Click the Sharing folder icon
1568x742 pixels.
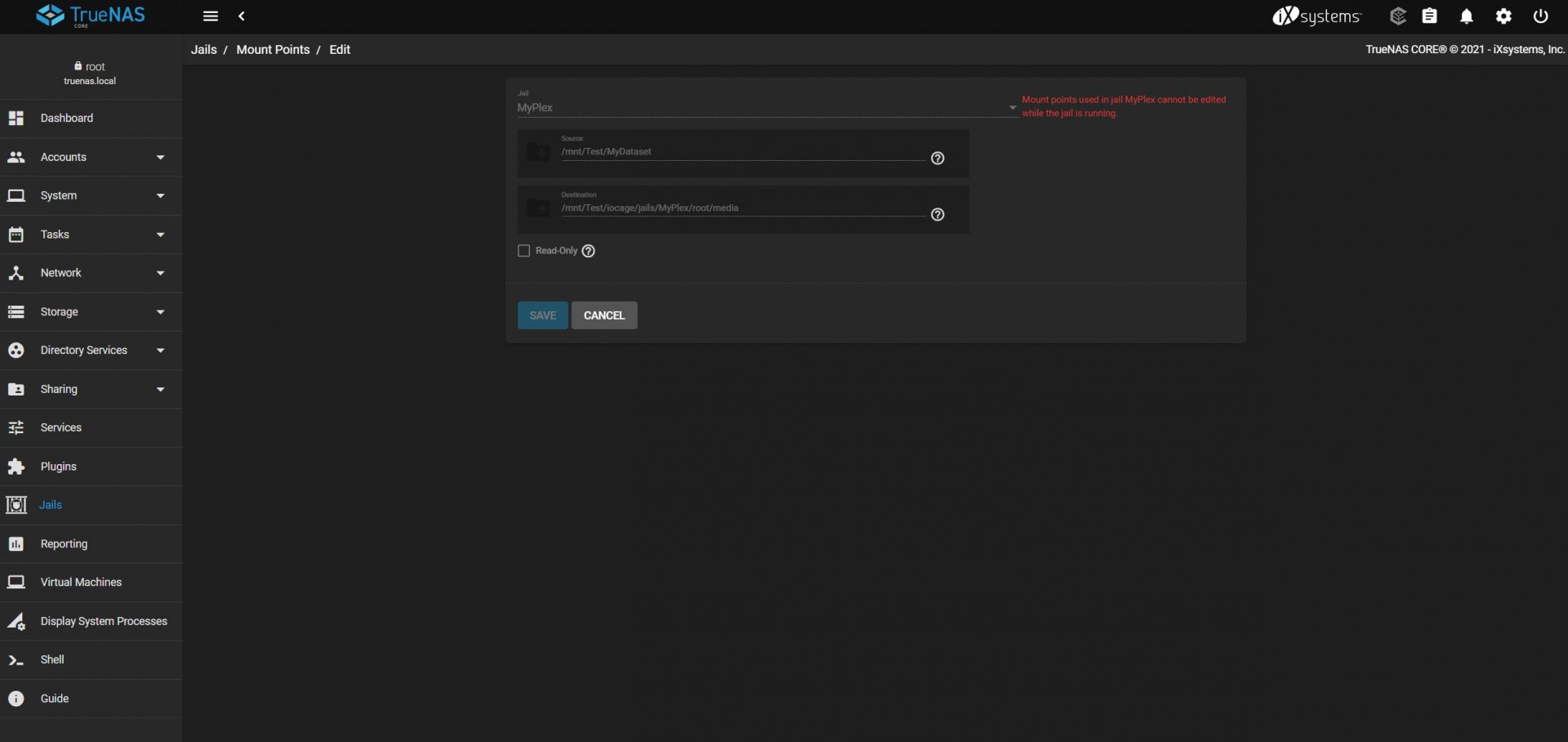16,390
